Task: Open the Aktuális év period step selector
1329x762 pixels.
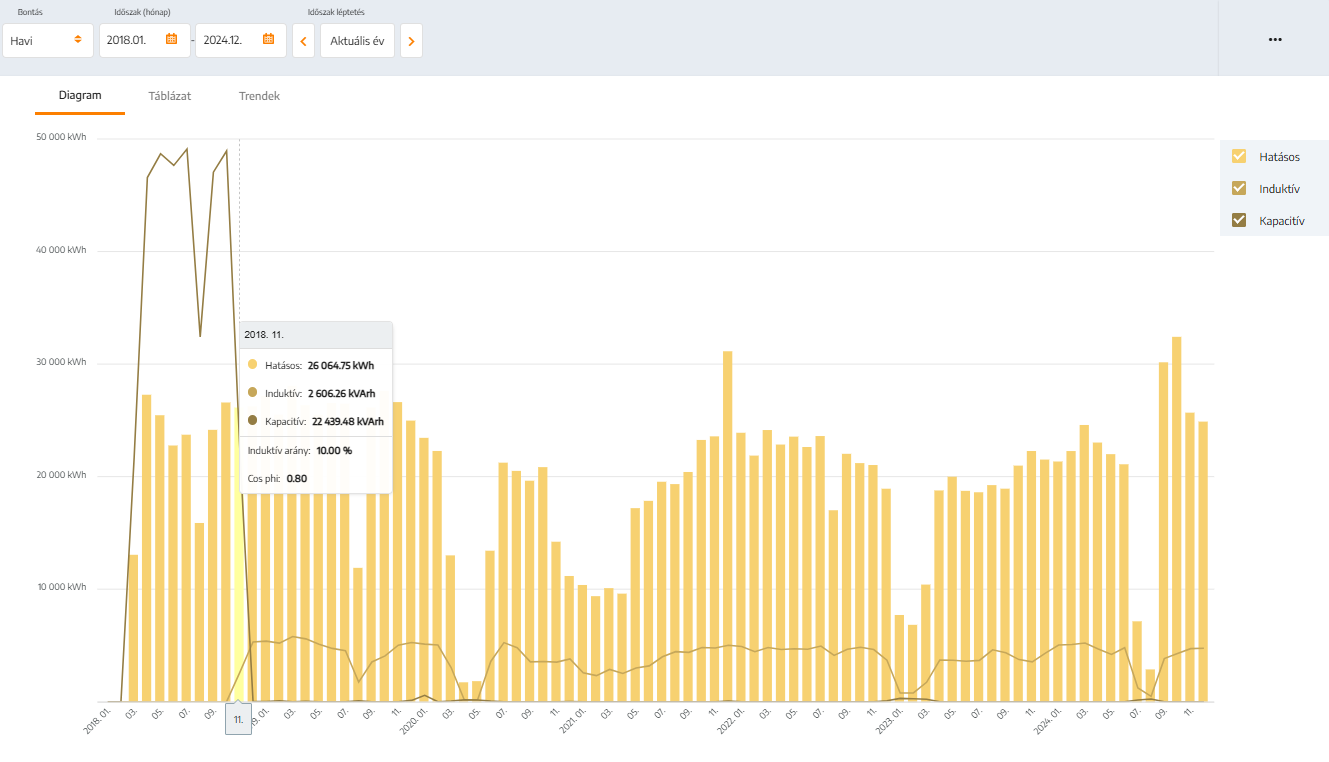Action: (357, 41)
